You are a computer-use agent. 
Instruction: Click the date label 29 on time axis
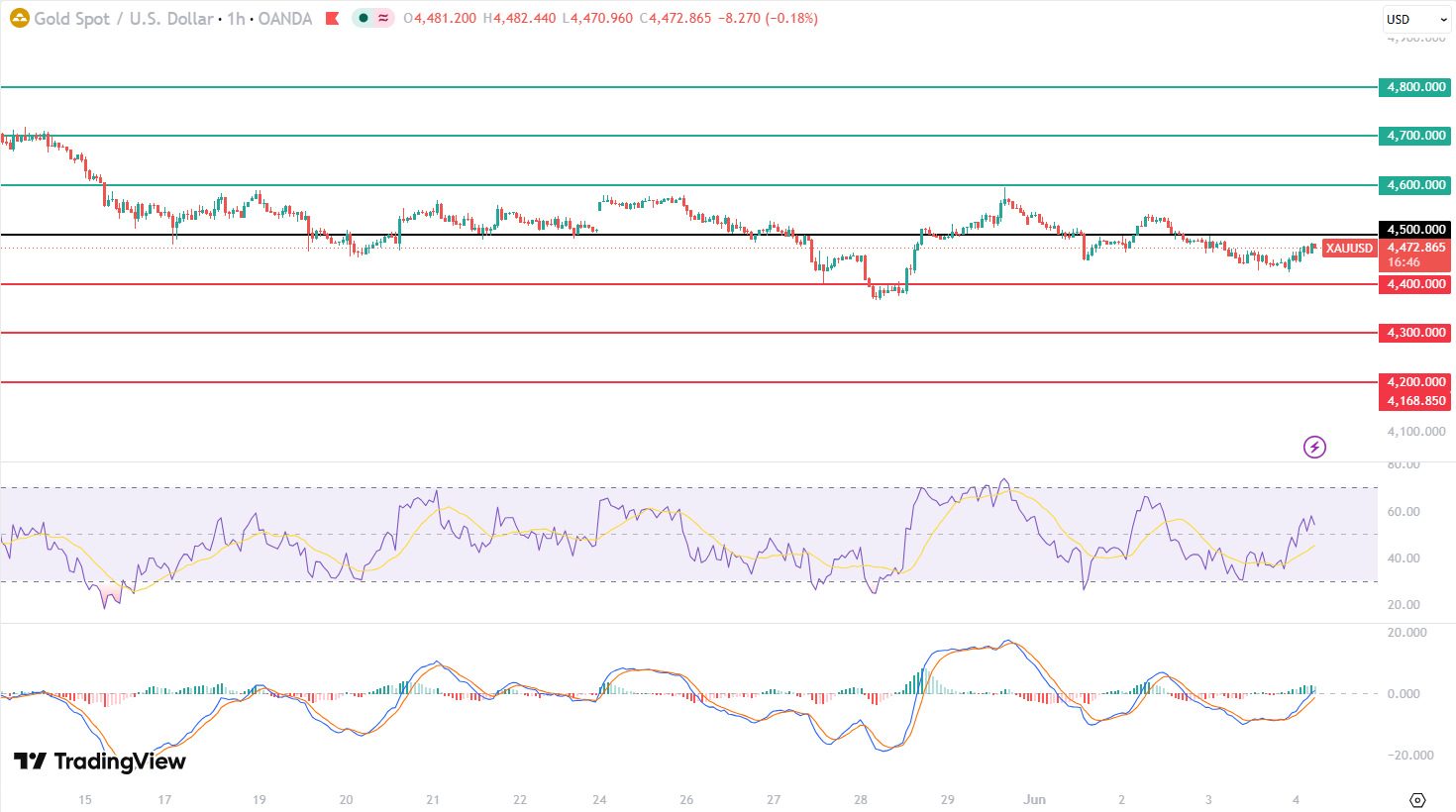coord(948,800)
